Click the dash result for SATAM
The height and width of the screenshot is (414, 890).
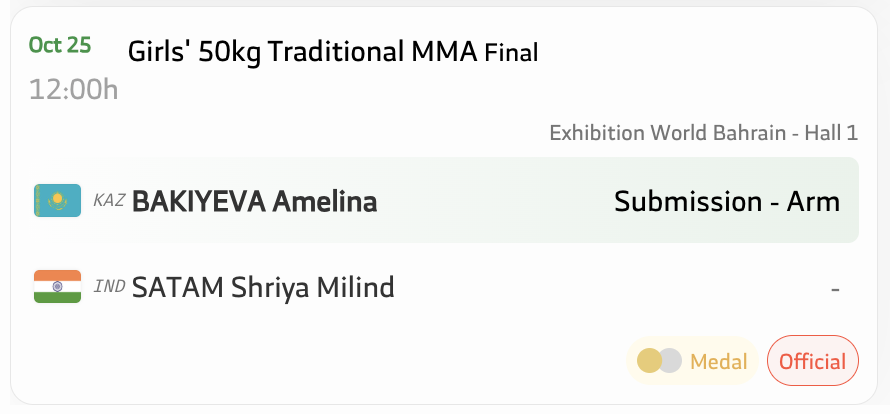coord(834,289)
